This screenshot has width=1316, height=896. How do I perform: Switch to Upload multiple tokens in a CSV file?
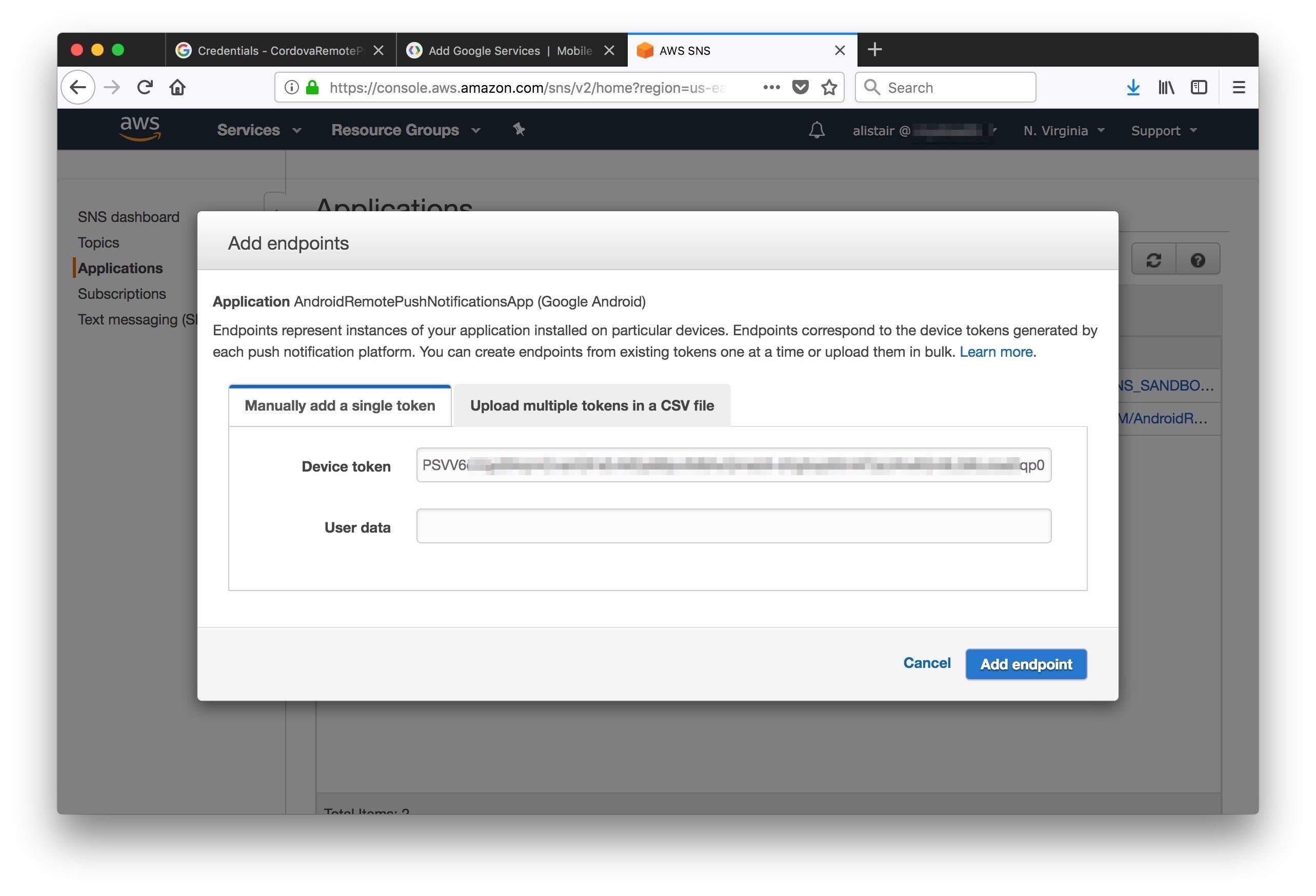591,405
